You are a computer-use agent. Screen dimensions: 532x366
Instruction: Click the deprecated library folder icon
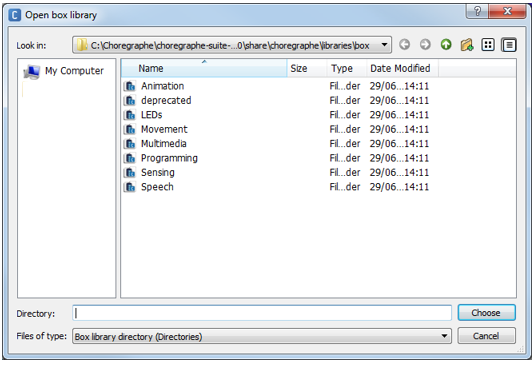click(x=130, y=100)
